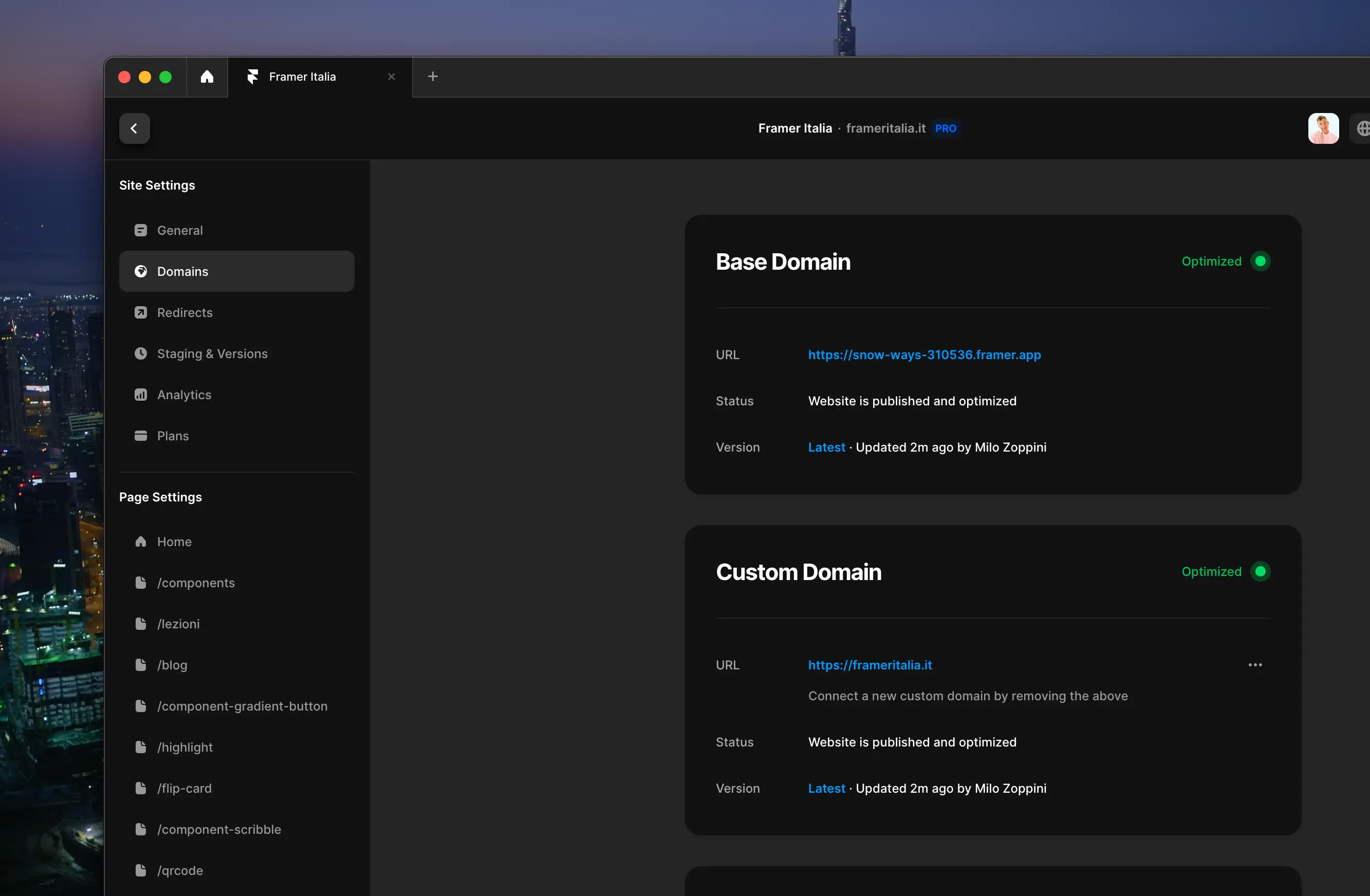The width and height of the screenshot is (1370, 896).
Task: Click the Latest version link in Base Domain
Action: coord(826,447)
